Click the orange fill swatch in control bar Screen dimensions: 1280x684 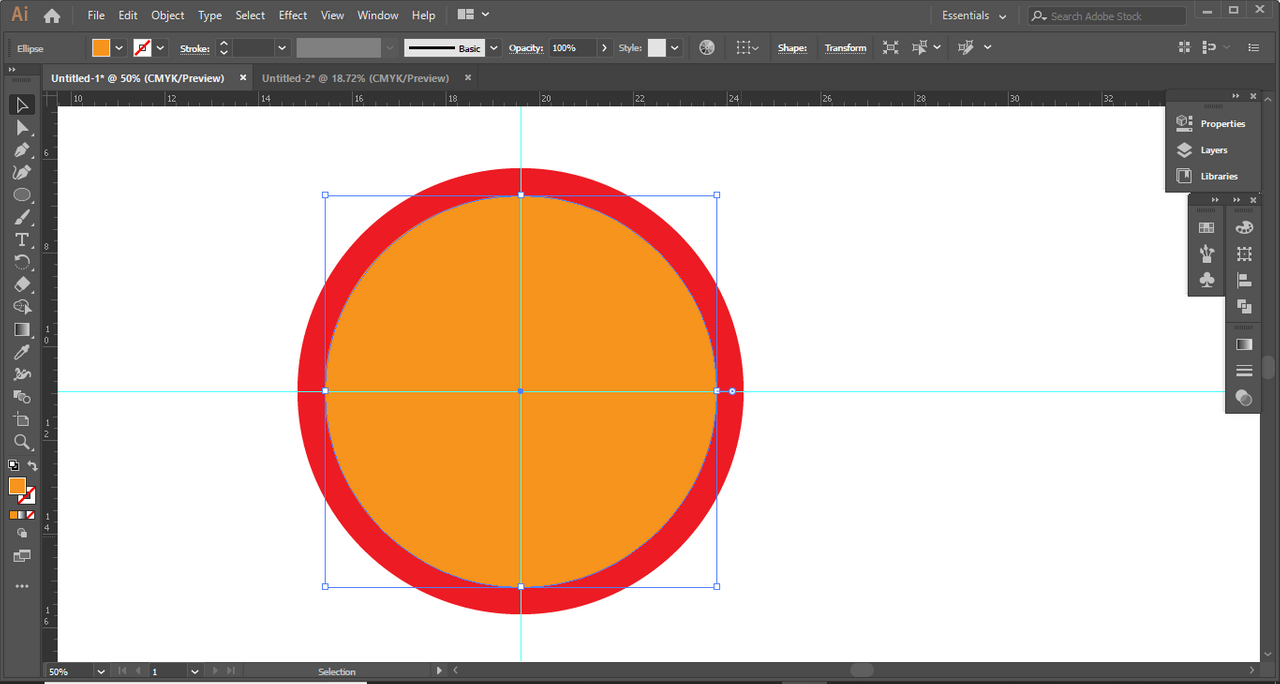pos(101,48)
